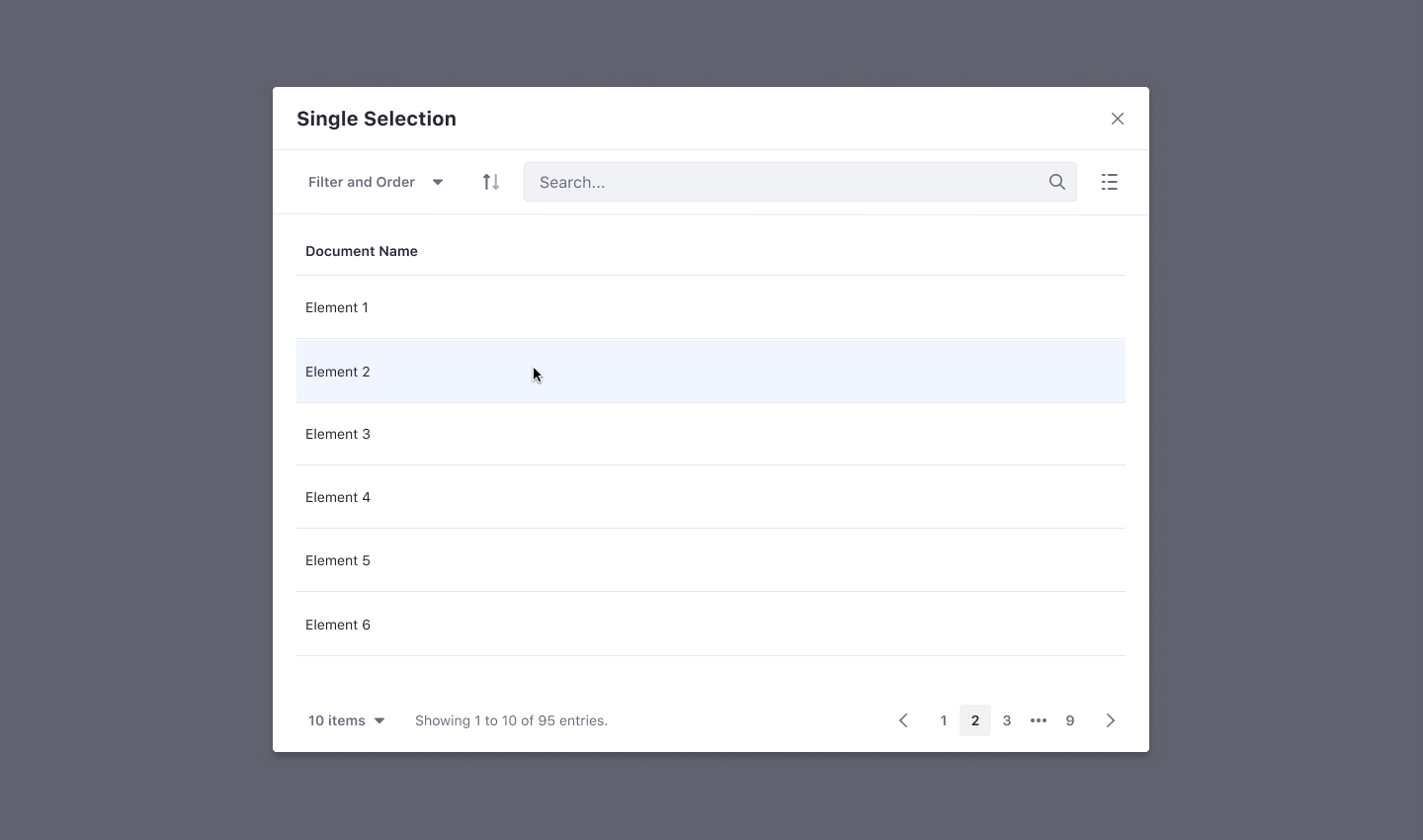Screen dimensions: 1423x840
Task: Click the next page chevron arrow
Action: 1110,720
